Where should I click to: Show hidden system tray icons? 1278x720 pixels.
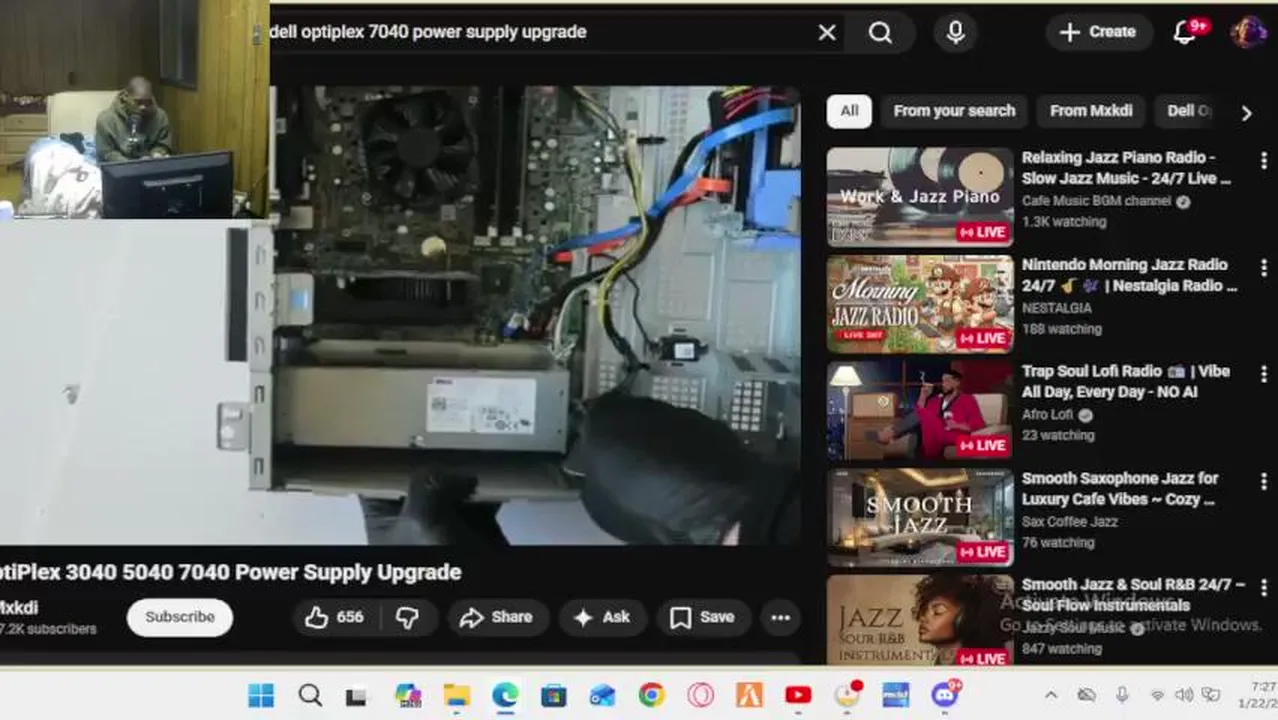(x=1051, y=695)
